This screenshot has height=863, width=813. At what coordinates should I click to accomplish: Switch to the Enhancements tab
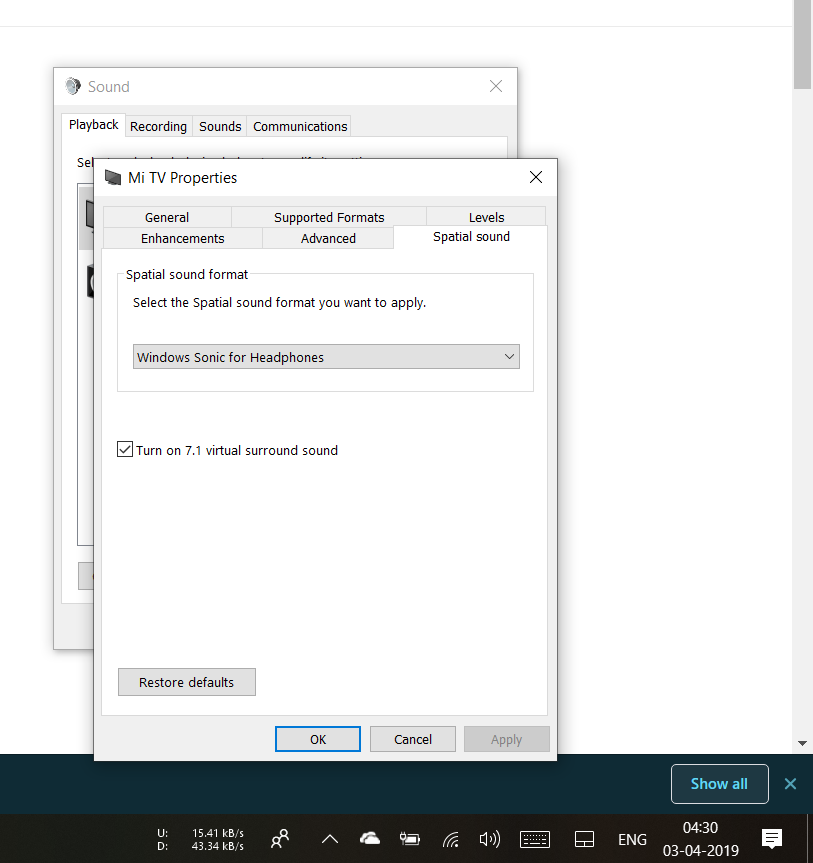point(182,238)
